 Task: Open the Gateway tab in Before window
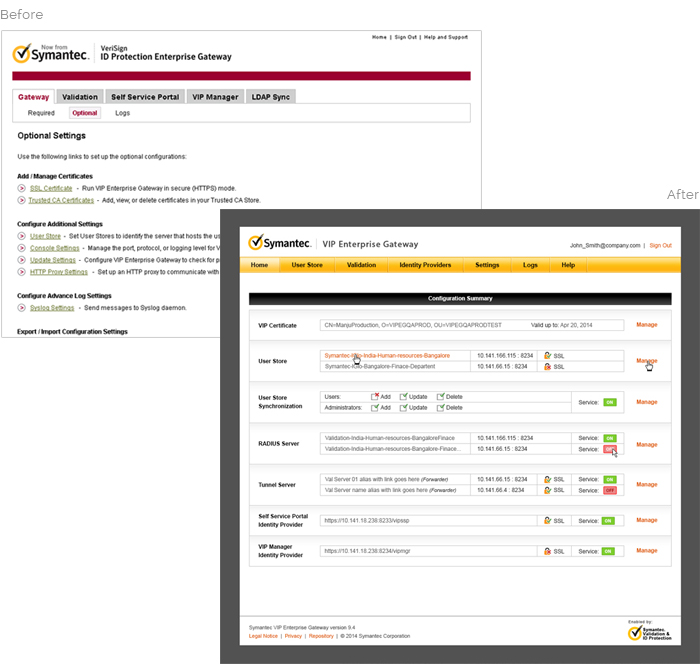[x=33, y=97]
